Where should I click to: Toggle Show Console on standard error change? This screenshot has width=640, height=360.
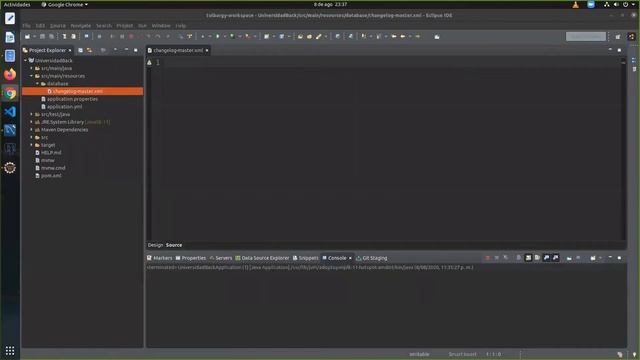556,258
